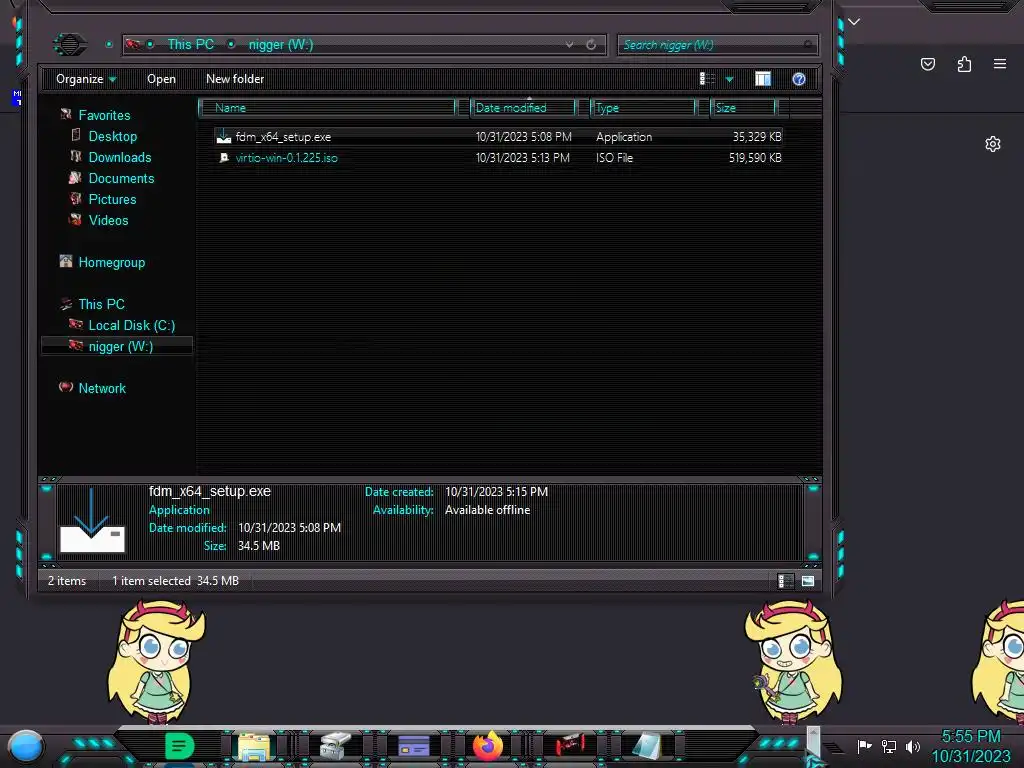Open Videos in the navigation pane

click(x=108, y=220)
